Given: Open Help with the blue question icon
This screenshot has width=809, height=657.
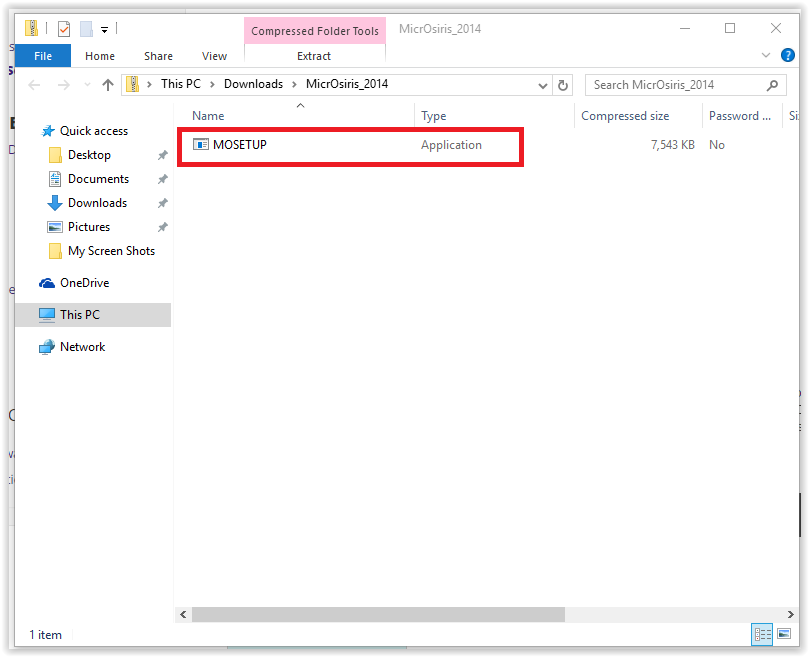Looking at the screenshot, I should (x=787, y=55).
